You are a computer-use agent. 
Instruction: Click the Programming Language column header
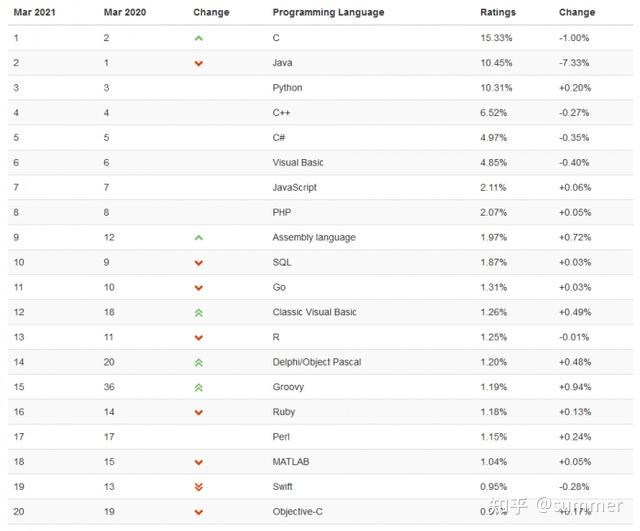tap(328, 12)
